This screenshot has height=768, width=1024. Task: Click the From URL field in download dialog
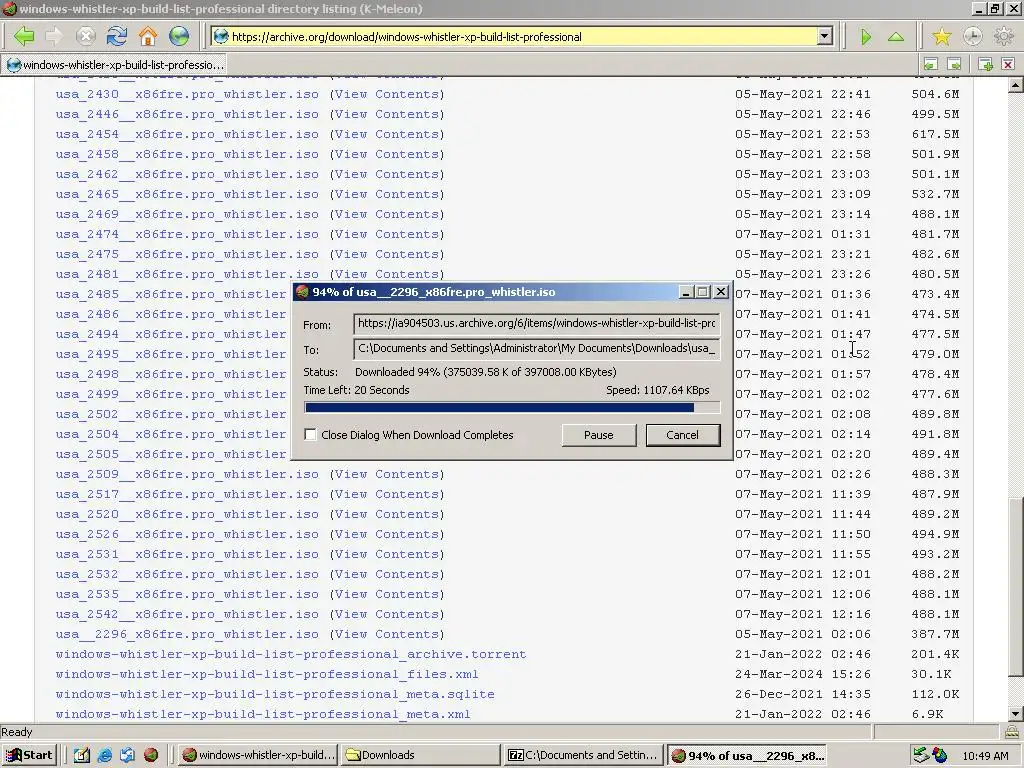pyautogui.click(x=536, y=323)
